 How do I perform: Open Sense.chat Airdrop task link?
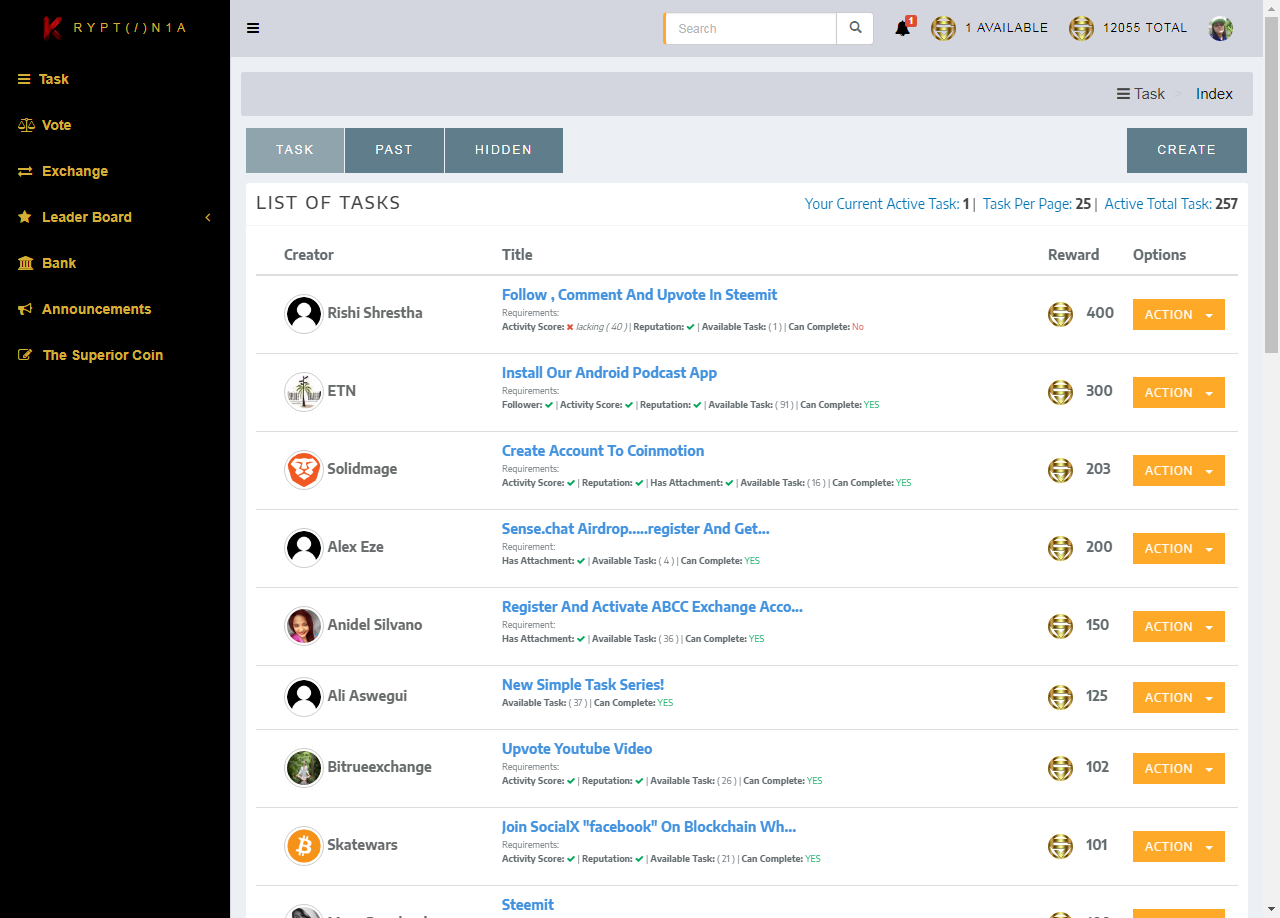[635, 529]
